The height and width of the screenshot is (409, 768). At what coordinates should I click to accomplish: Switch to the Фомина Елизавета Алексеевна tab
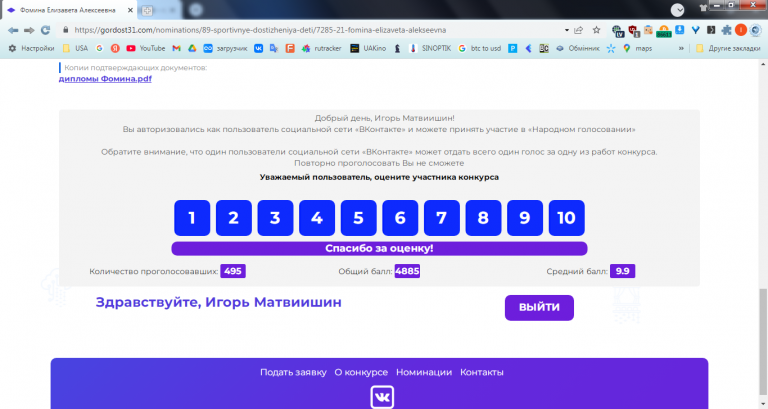point(68,10)
